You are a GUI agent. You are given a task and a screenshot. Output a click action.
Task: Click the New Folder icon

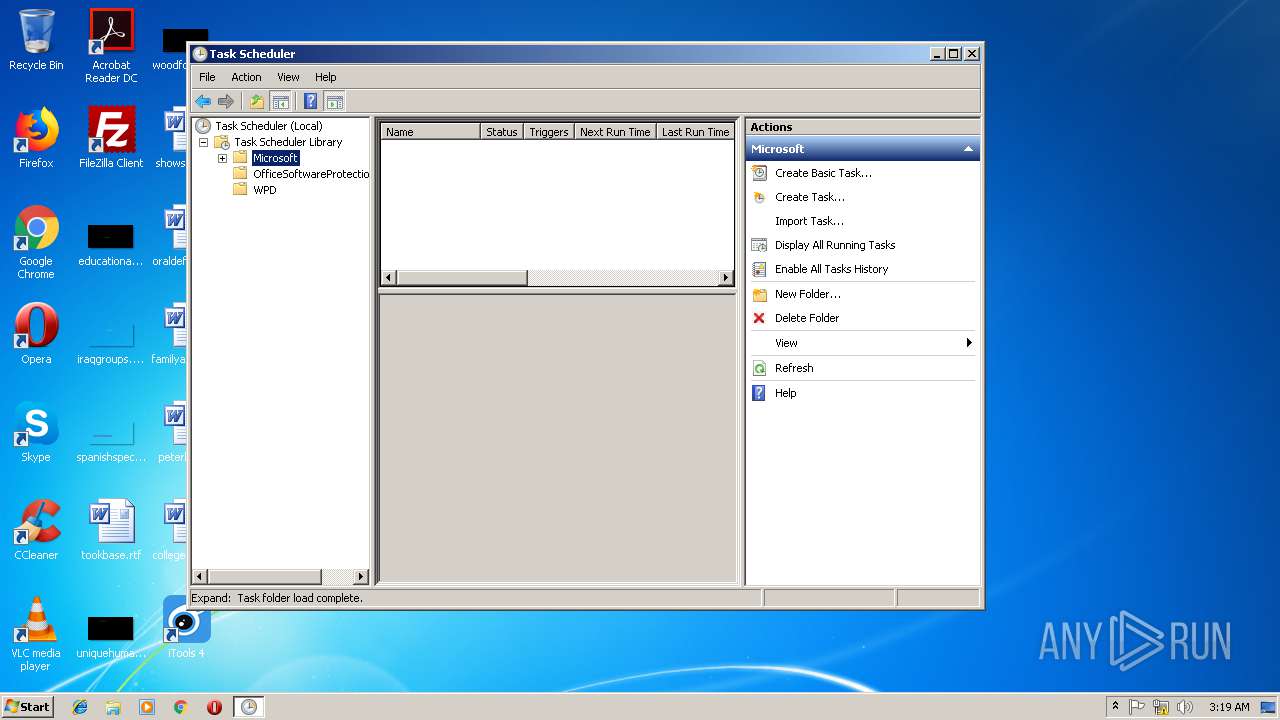pyautogui.click(x=759, y=294)
